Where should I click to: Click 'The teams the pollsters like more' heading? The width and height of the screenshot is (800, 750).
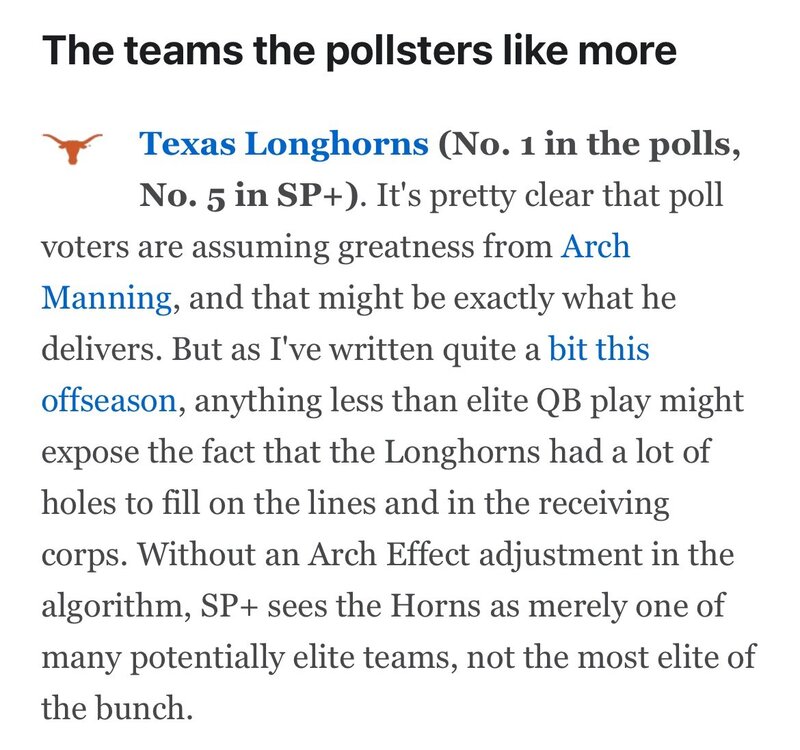tap(360, 50)
